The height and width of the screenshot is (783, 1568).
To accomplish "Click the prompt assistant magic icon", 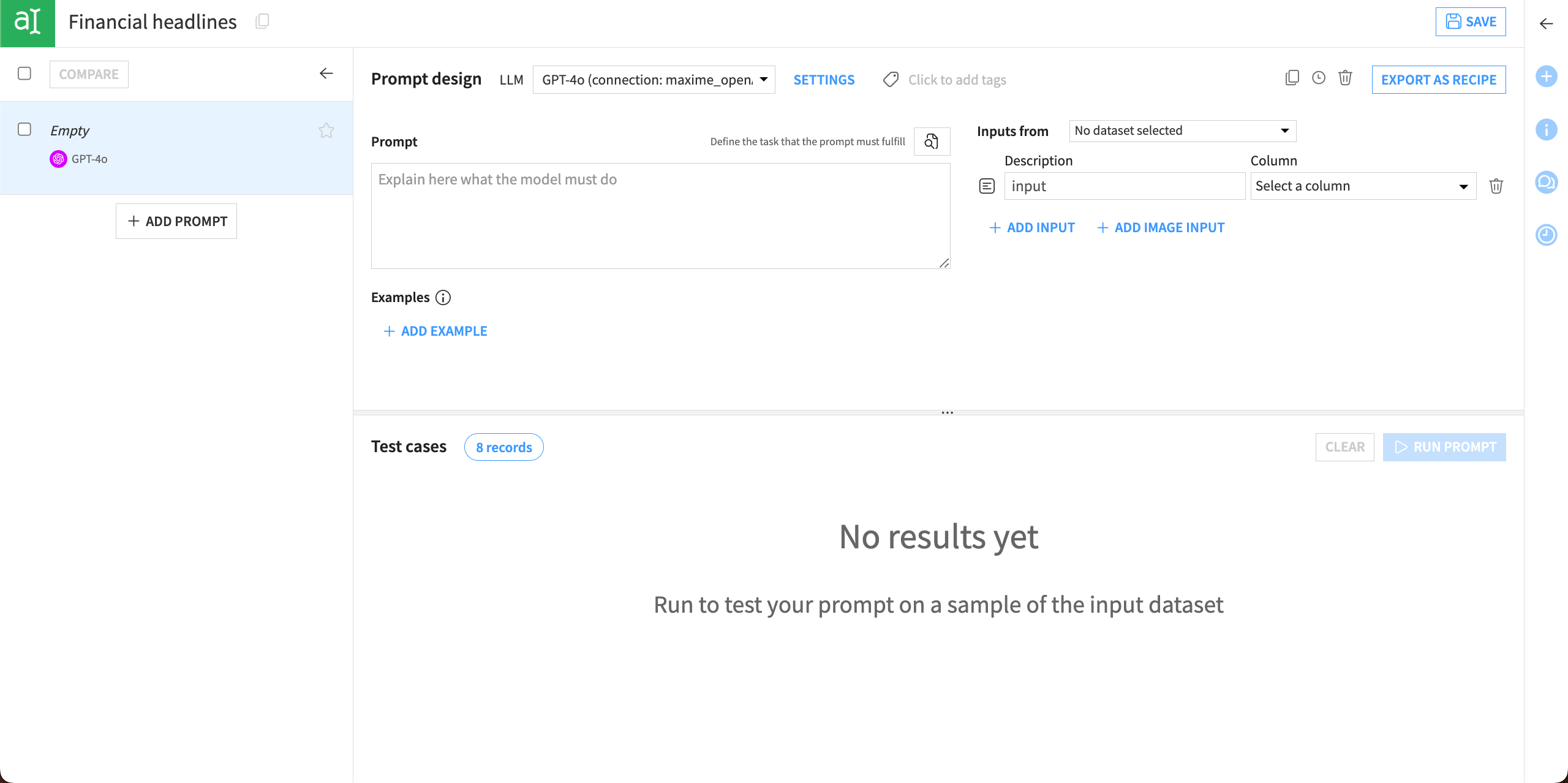I will point(930,141).
